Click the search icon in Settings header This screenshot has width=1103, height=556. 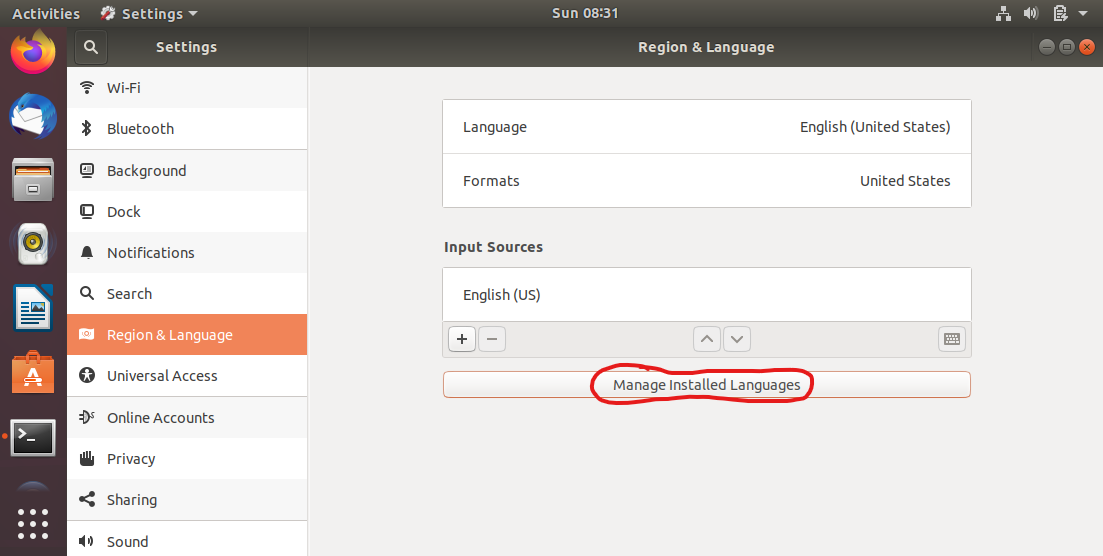pyautogui.click(x=91, y=47)
